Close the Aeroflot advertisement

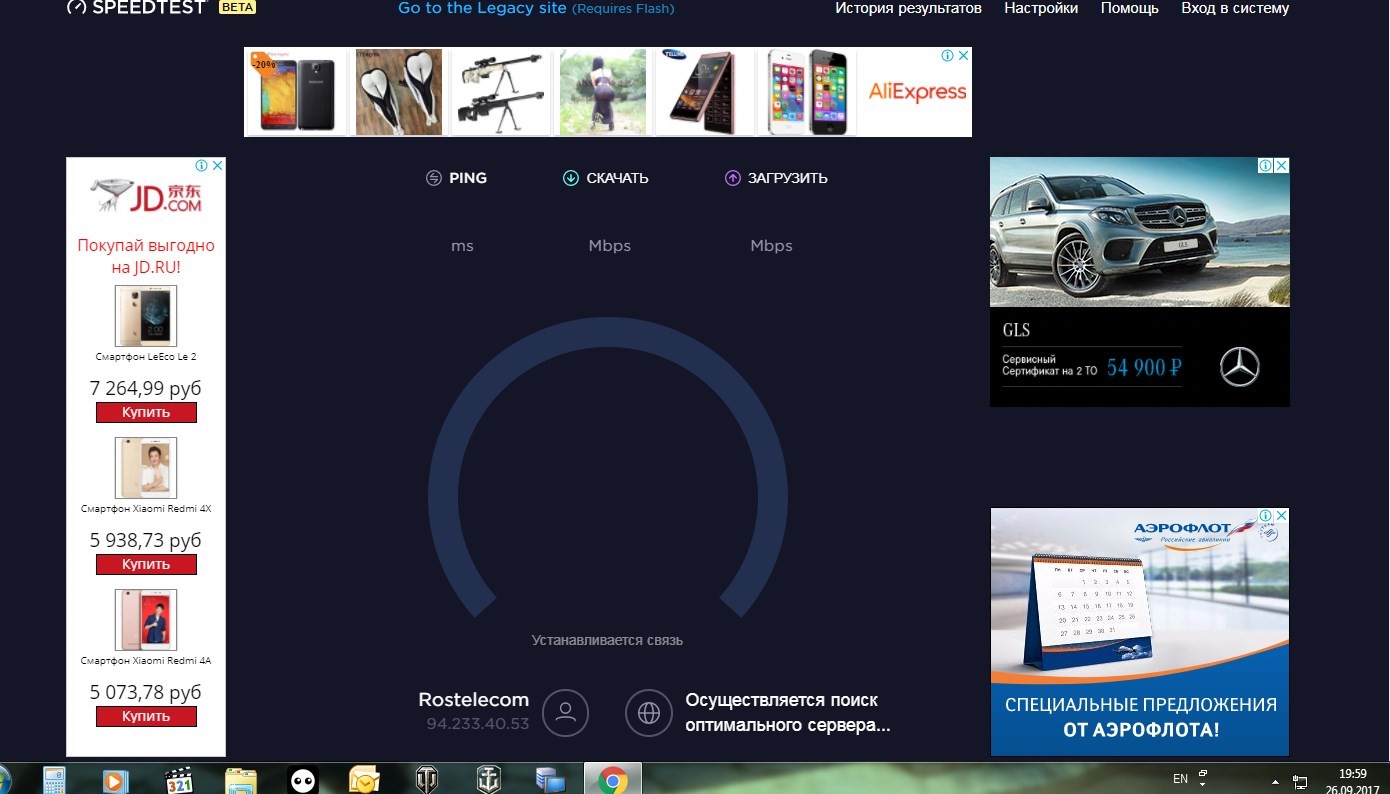click(x=1281, y=516)
